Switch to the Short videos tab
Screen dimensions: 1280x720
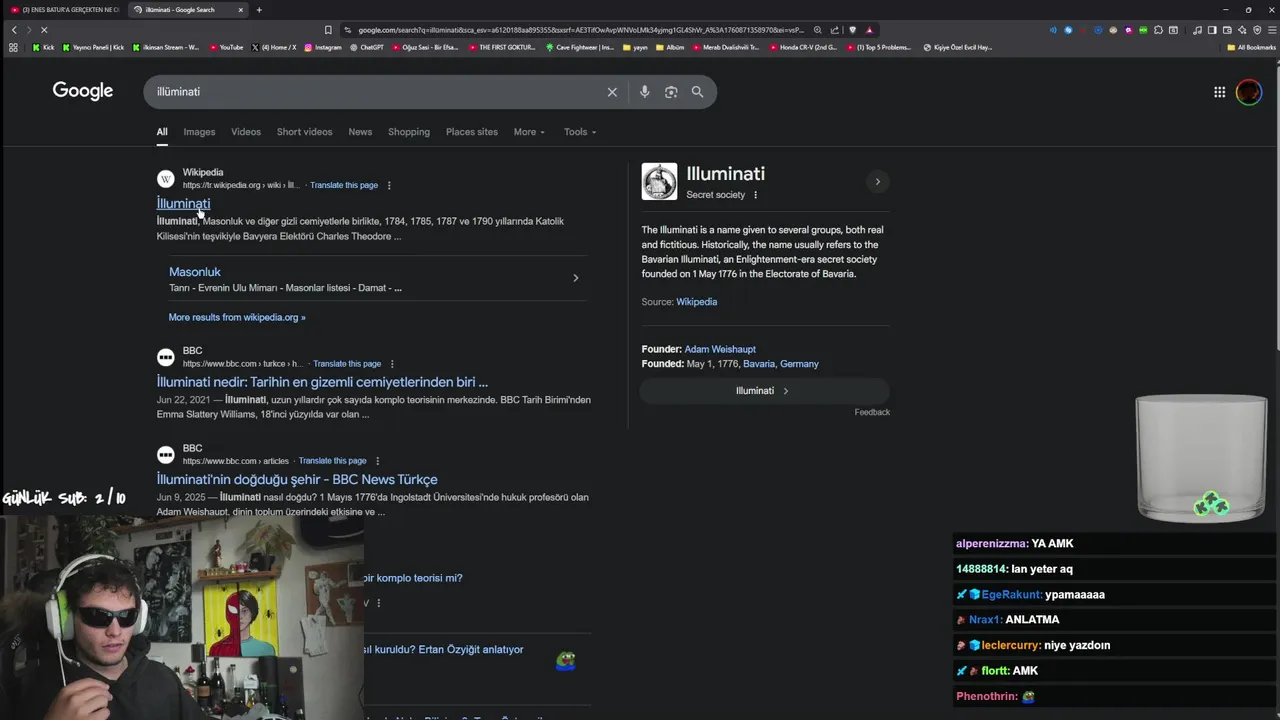pos(304,132)
